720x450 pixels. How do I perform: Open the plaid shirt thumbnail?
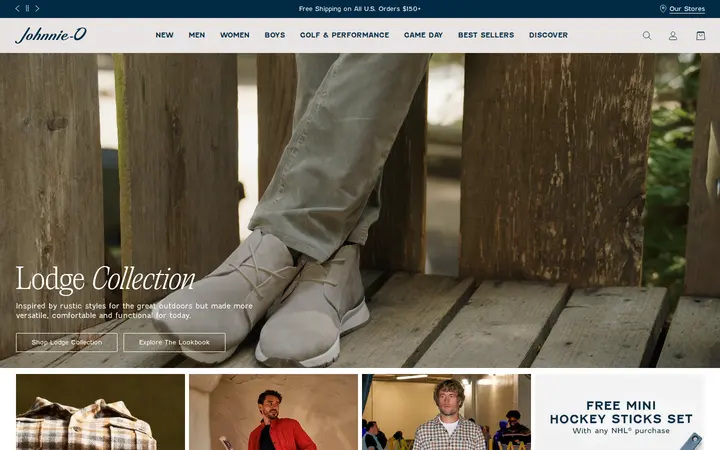[101, 412]
